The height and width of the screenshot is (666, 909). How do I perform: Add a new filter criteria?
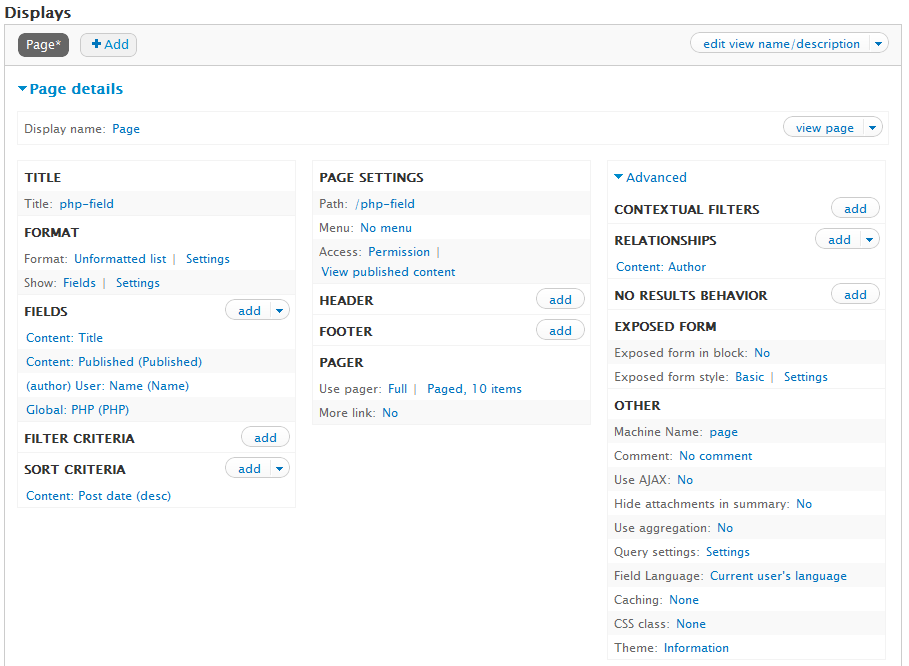click(265, 438)
